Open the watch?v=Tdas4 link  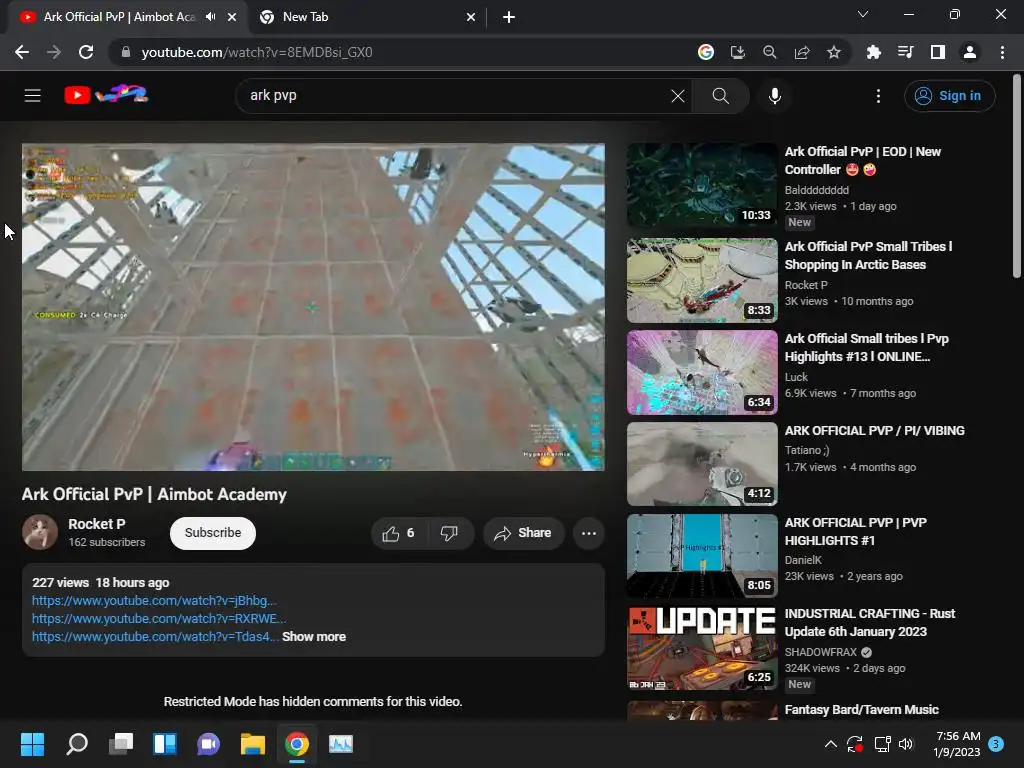pyautogui.click(x=155, y=637)
